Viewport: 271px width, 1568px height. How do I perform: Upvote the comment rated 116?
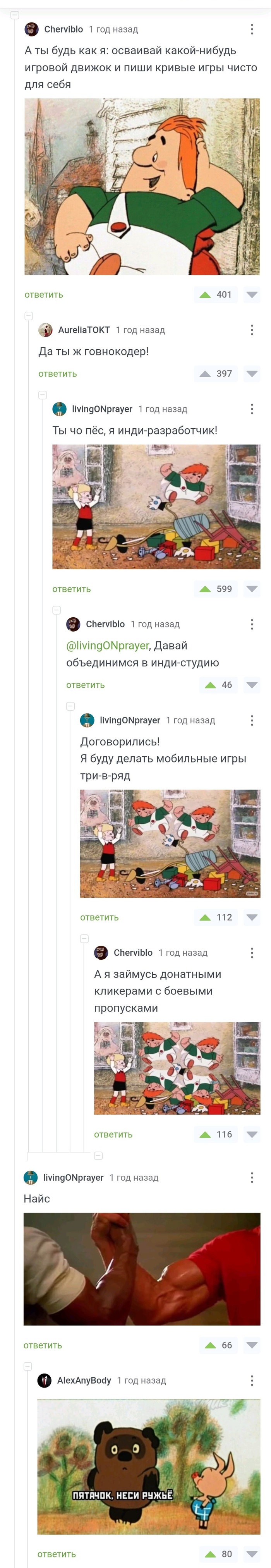pos(205,1134)
